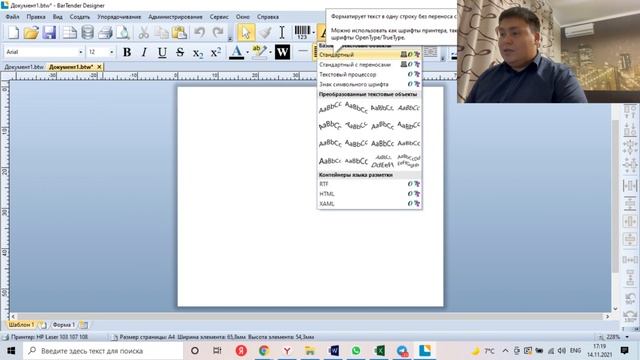Open the Упорядочивание menu

119,17
